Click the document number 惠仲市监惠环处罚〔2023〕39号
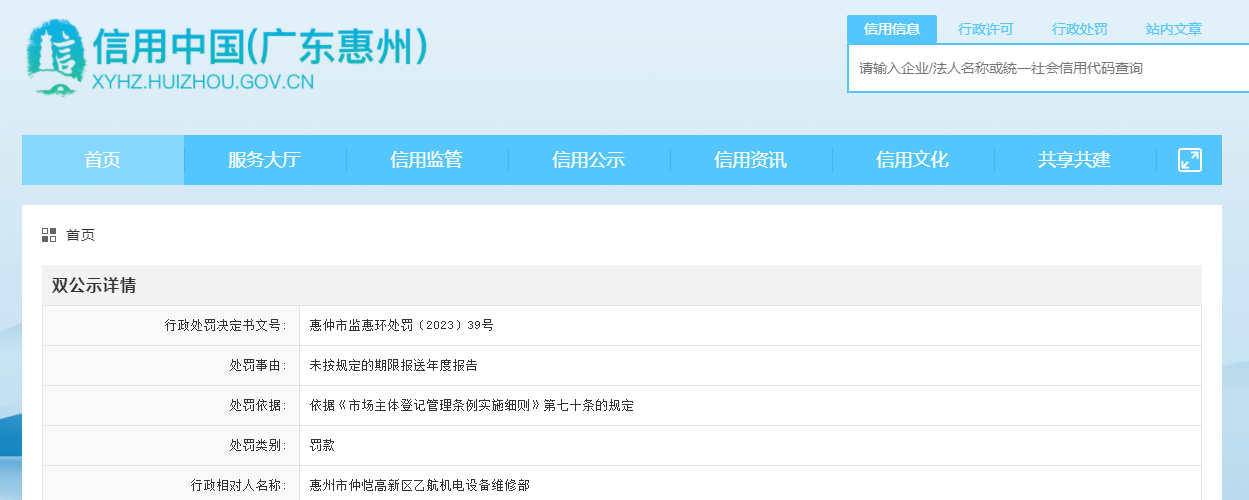The width and height of the screenshot is (1249, 500). coord(402,325)
